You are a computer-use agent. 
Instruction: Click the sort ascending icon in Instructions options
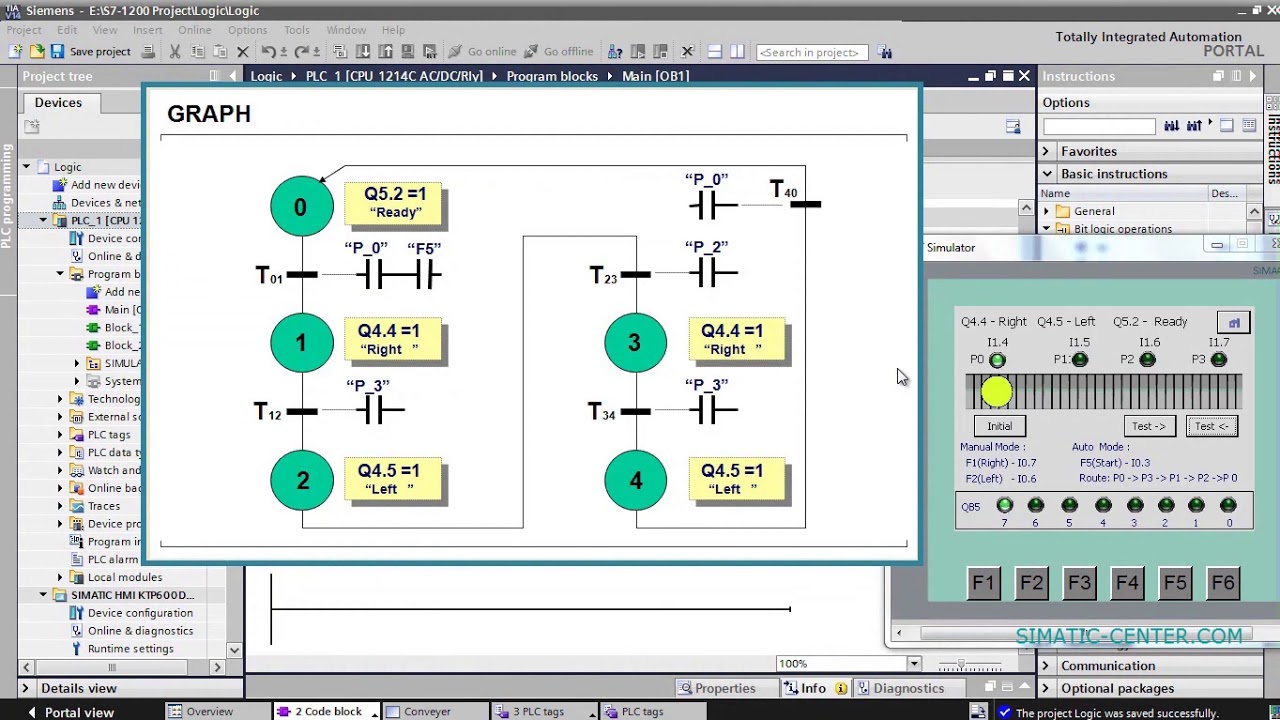(1194, 125)
